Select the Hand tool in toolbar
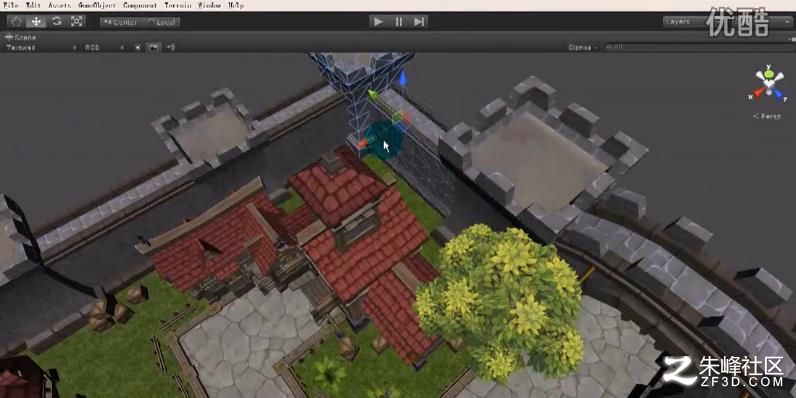This screenshot has height=398, width=796. pyautogui.click(x=16, y=21)
